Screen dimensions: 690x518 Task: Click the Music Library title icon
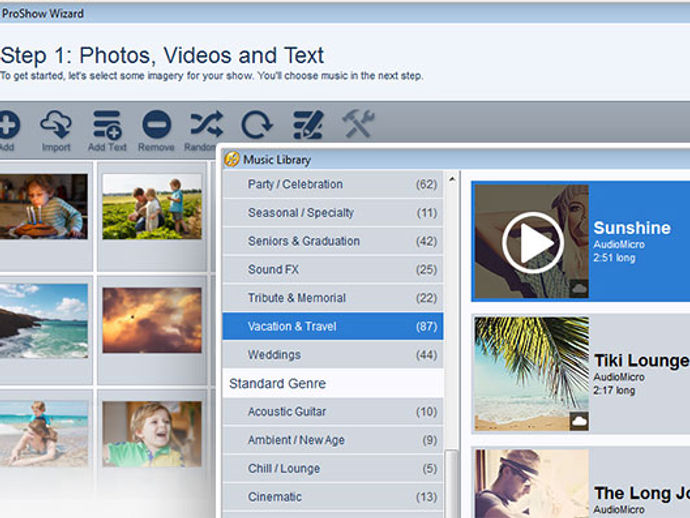(232, 159)
